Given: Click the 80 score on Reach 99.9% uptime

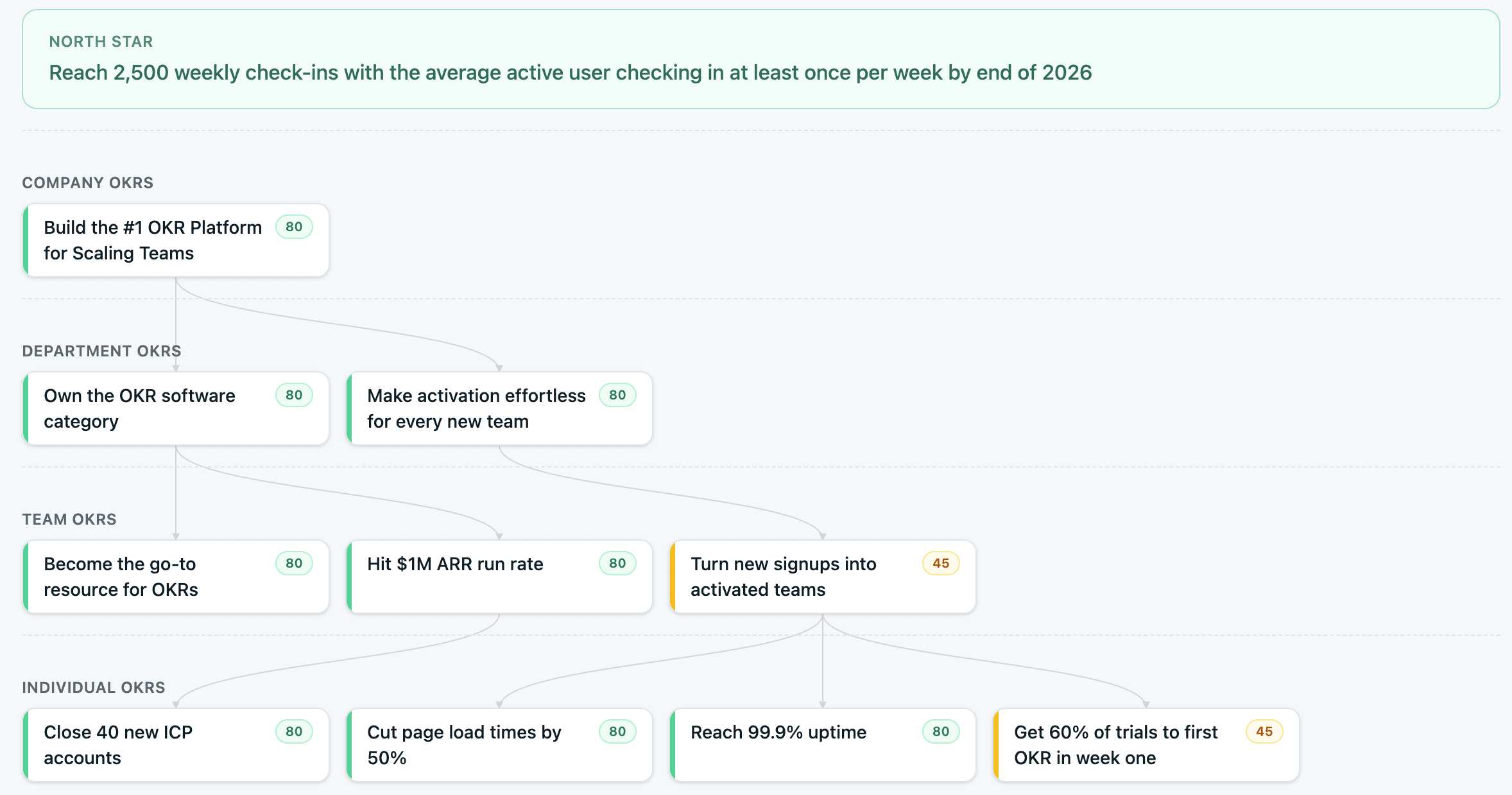Looking at the screenshot, I should pos(941,731).
